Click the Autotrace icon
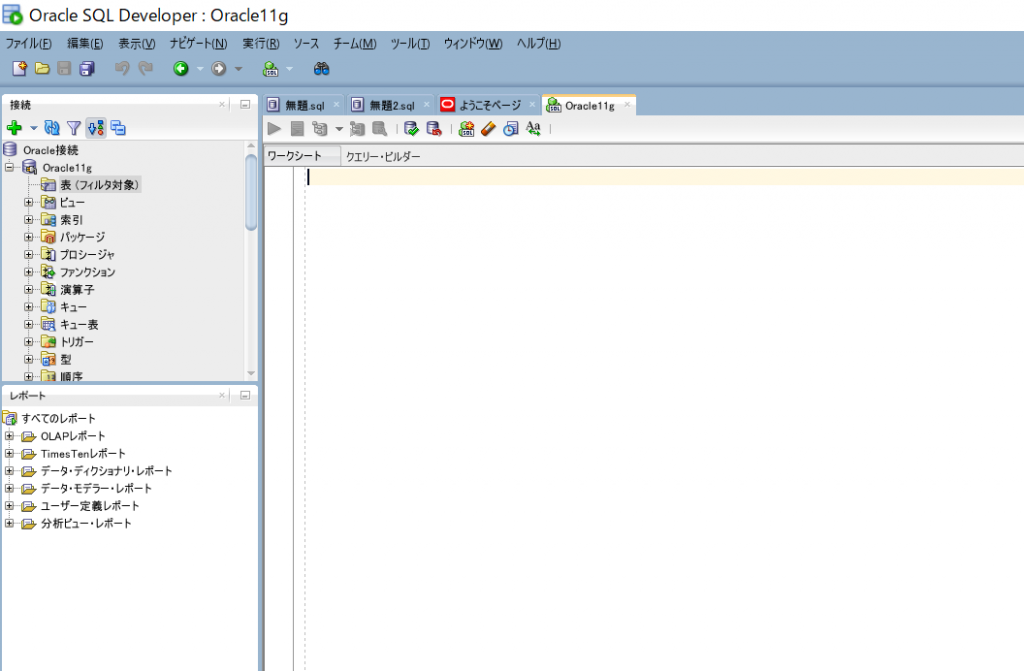This screenshot has height=671, width=1024. pos(357,129)
